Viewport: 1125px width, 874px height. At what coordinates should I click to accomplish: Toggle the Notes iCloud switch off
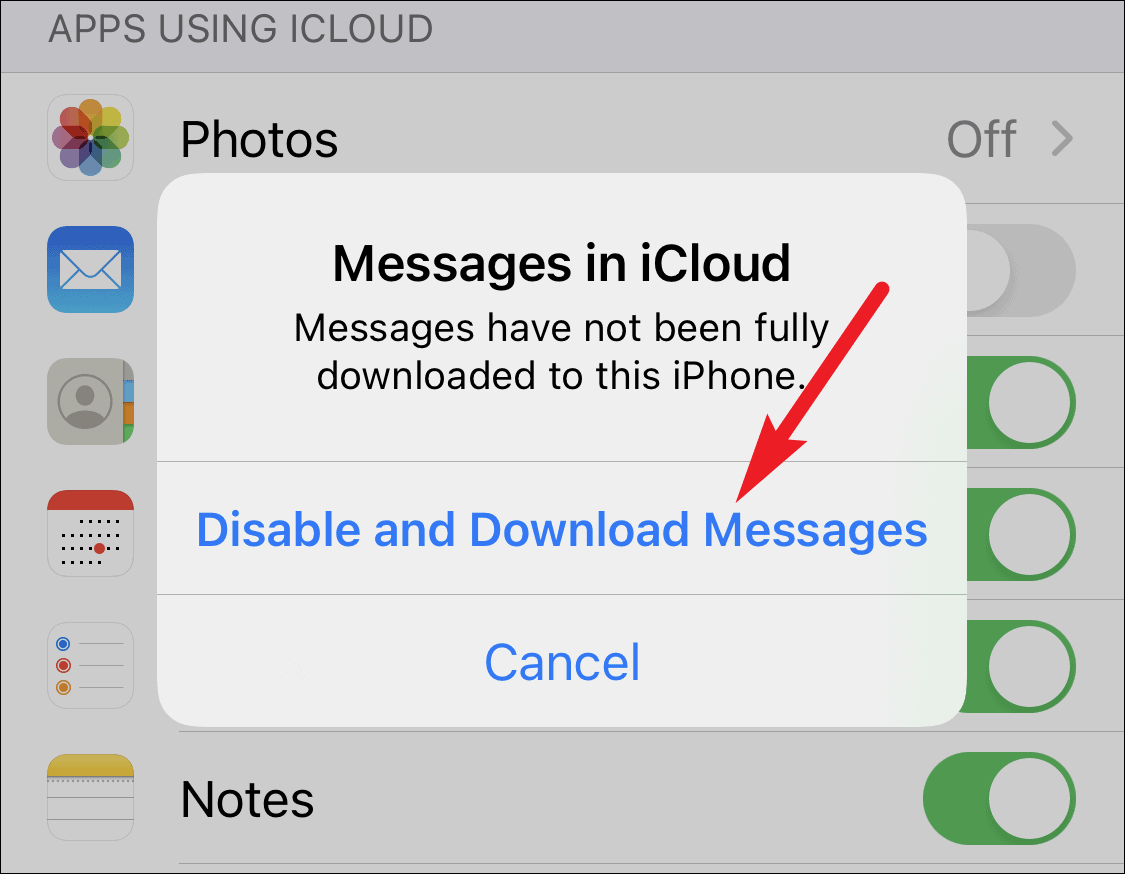999,798
